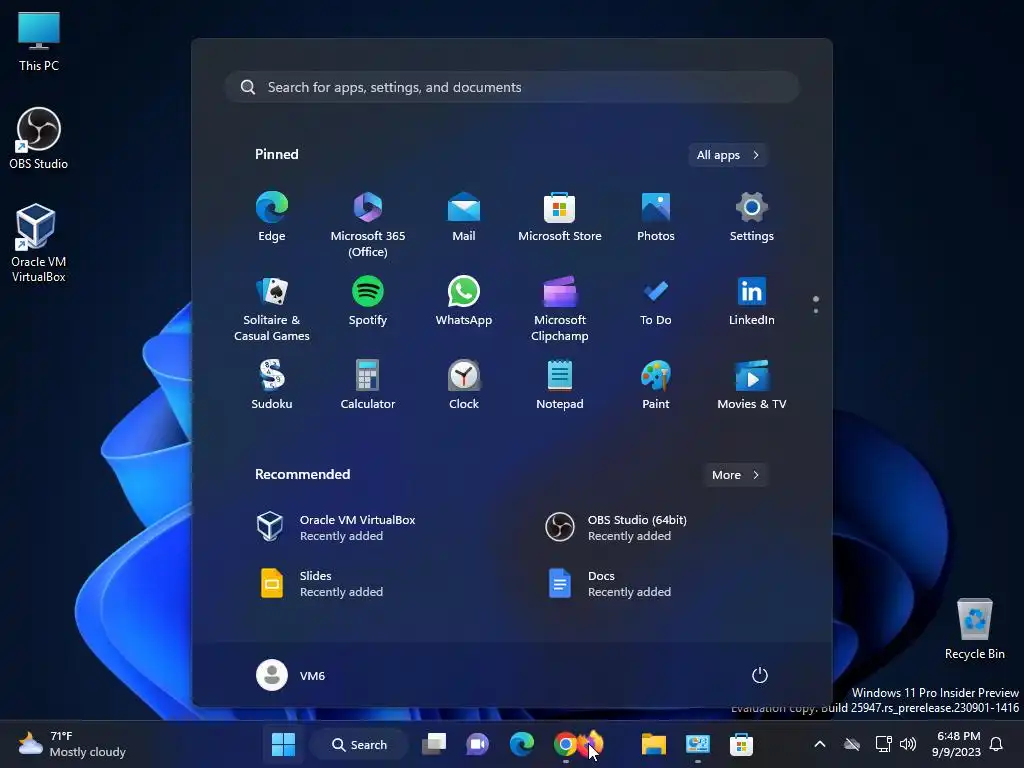Click the network status tray icon

point(883,744)
